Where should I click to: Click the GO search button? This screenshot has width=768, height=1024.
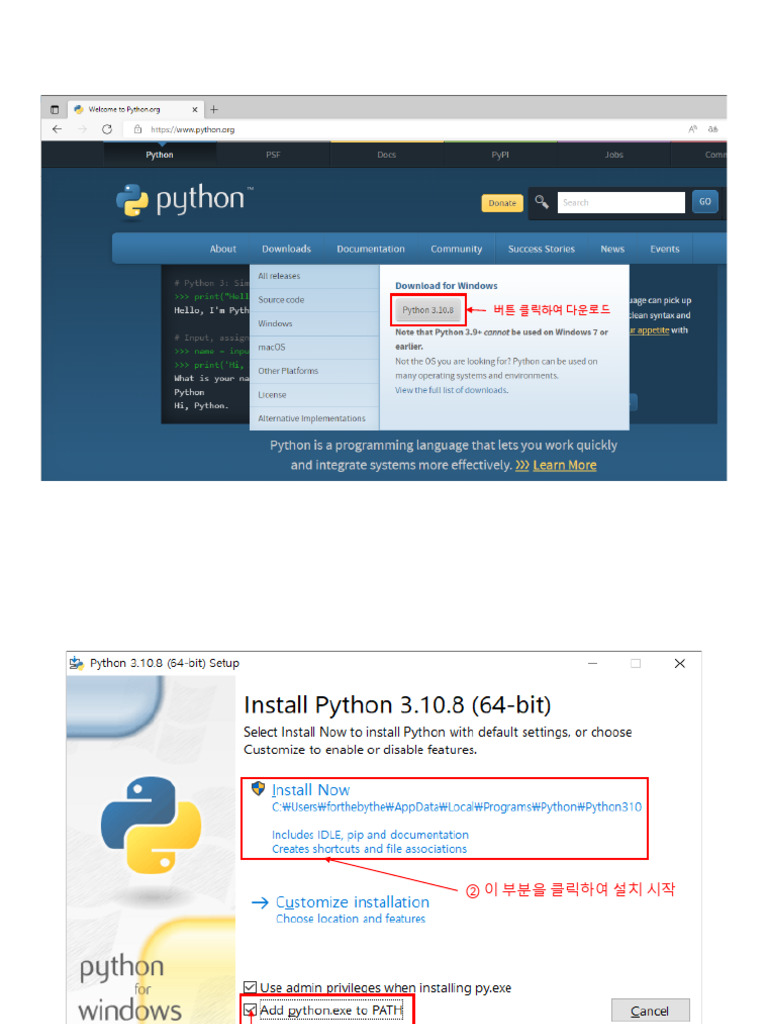click(x=705, y=202)
